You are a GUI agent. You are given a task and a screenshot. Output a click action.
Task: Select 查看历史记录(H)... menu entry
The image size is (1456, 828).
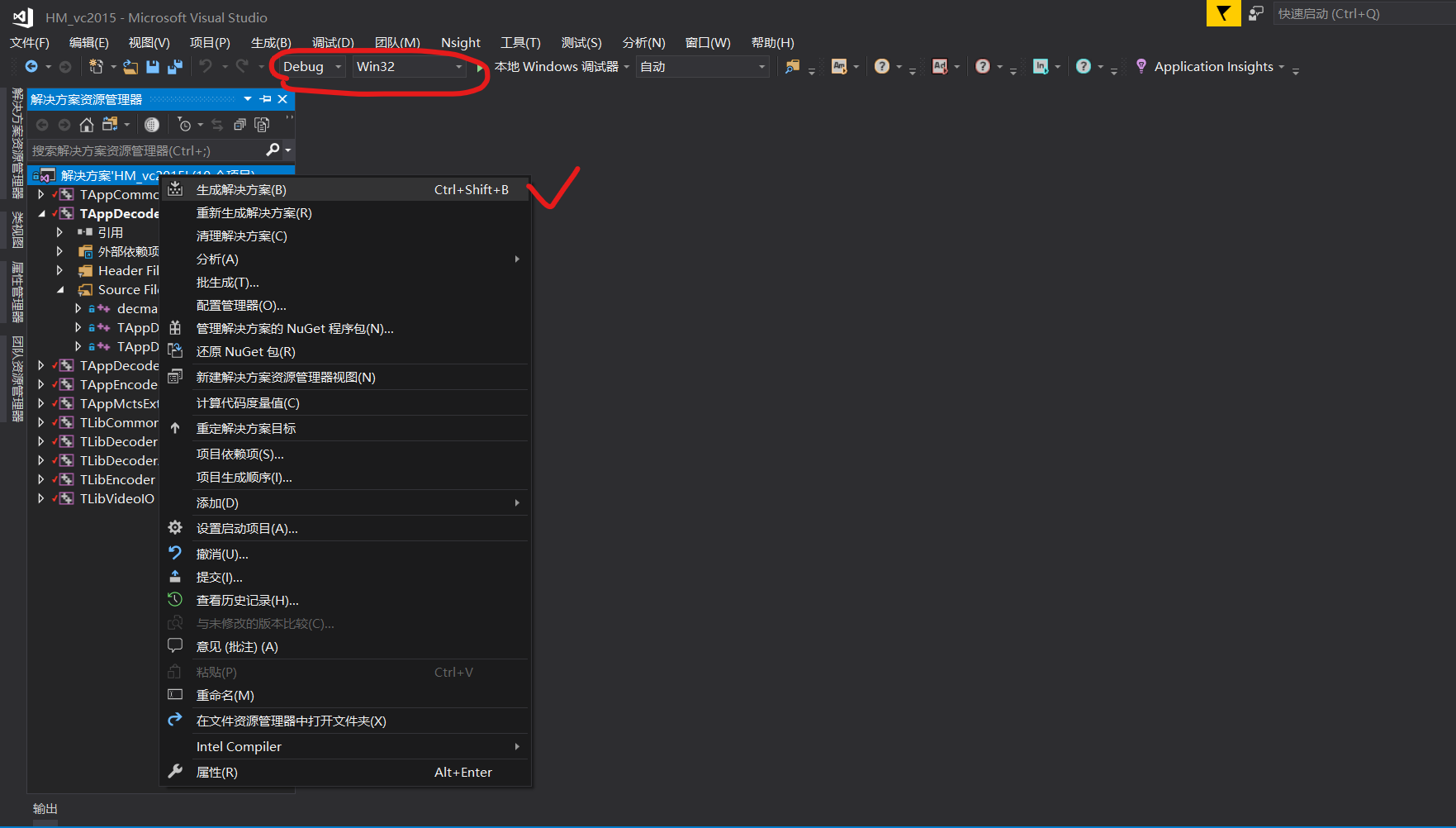click(344, 601)
